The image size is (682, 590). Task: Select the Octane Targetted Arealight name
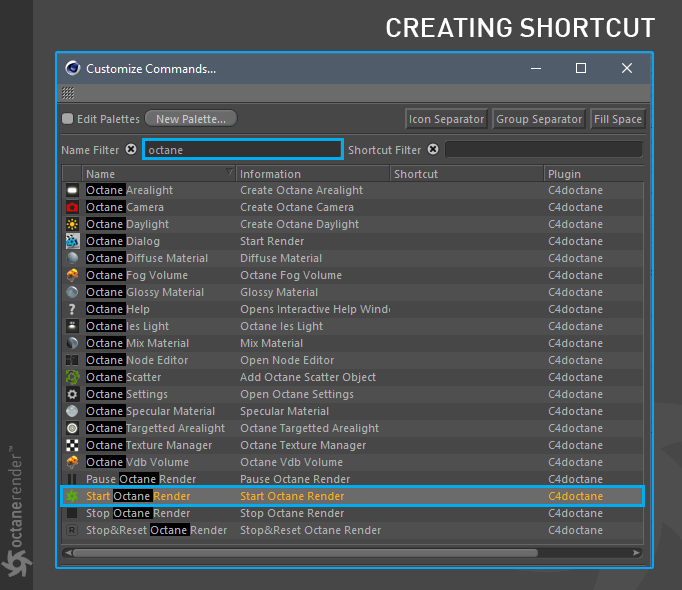[x=155, y=428]
